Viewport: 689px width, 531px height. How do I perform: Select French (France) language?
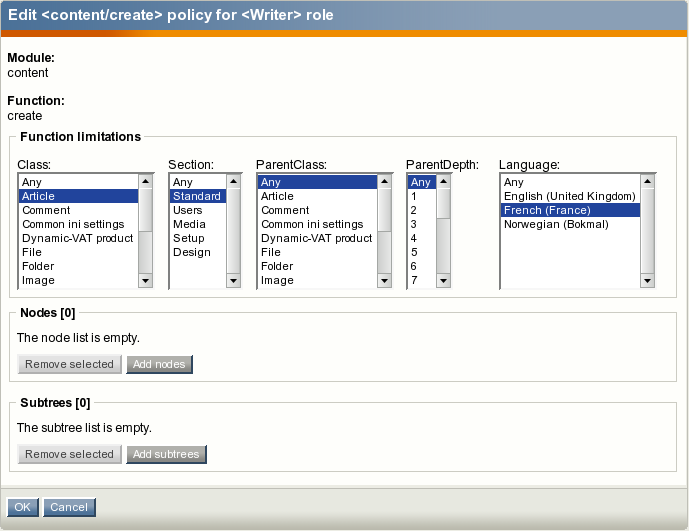click(x=570, y=210)
